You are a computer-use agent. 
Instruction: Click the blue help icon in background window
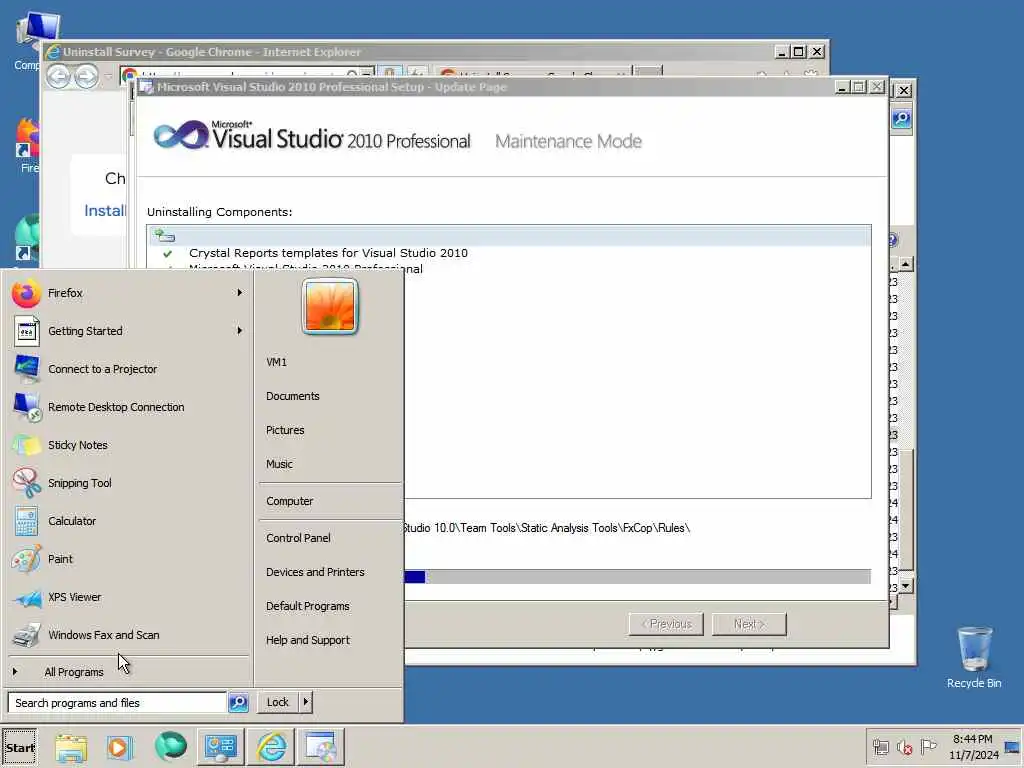tap(893, 240)
